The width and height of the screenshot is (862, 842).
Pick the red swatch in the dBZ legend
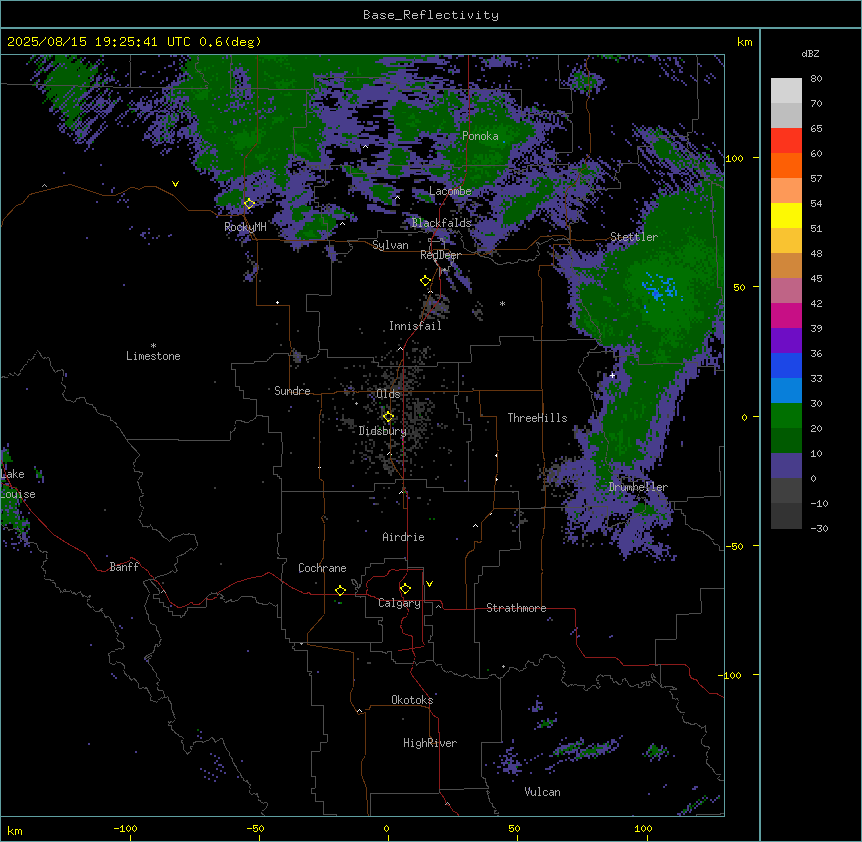click(786, 140)
